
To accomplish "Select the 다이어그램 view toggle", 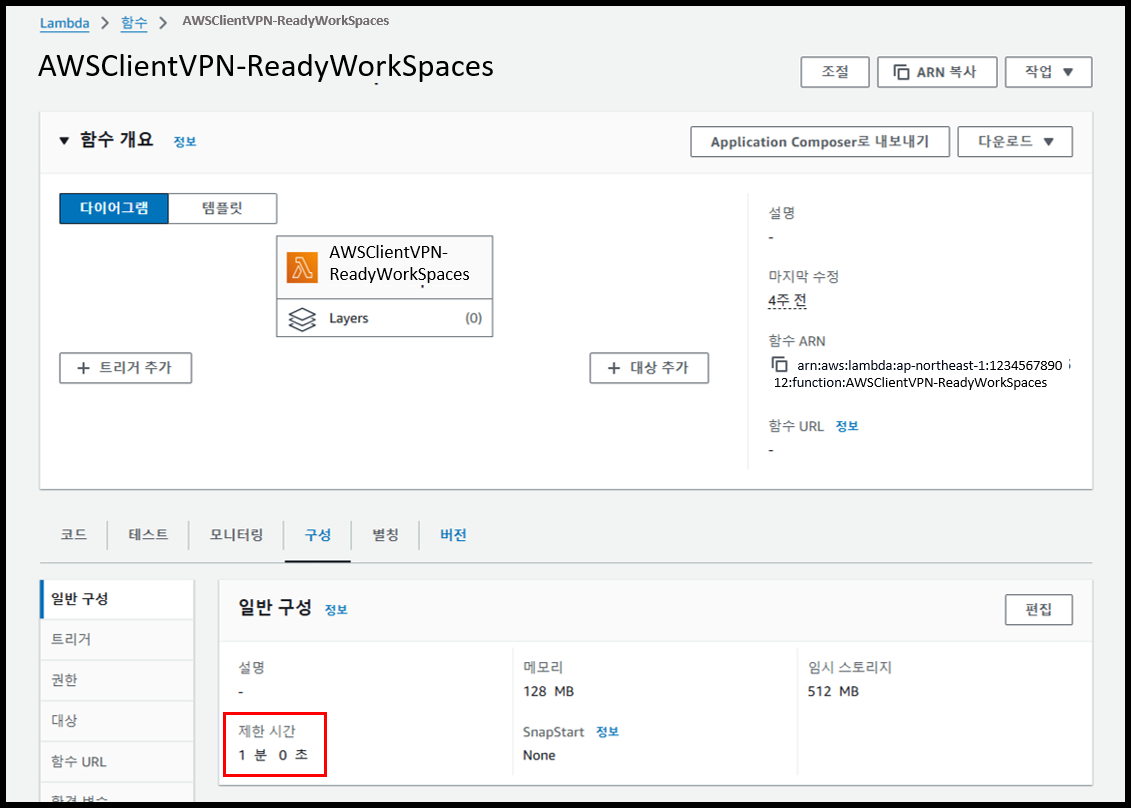I will coord(114,208).
